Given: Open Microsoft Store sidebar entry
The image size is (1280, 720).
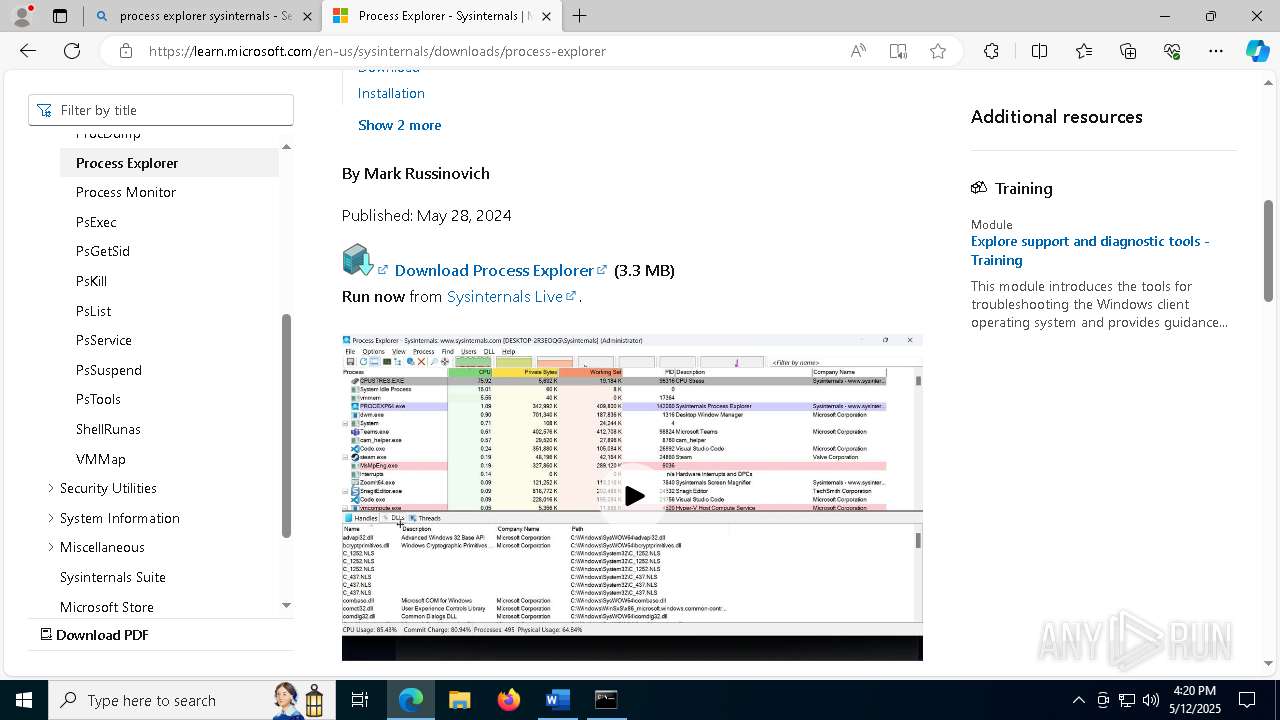Looking at the screenshot, I should click(x=107, y=607).
